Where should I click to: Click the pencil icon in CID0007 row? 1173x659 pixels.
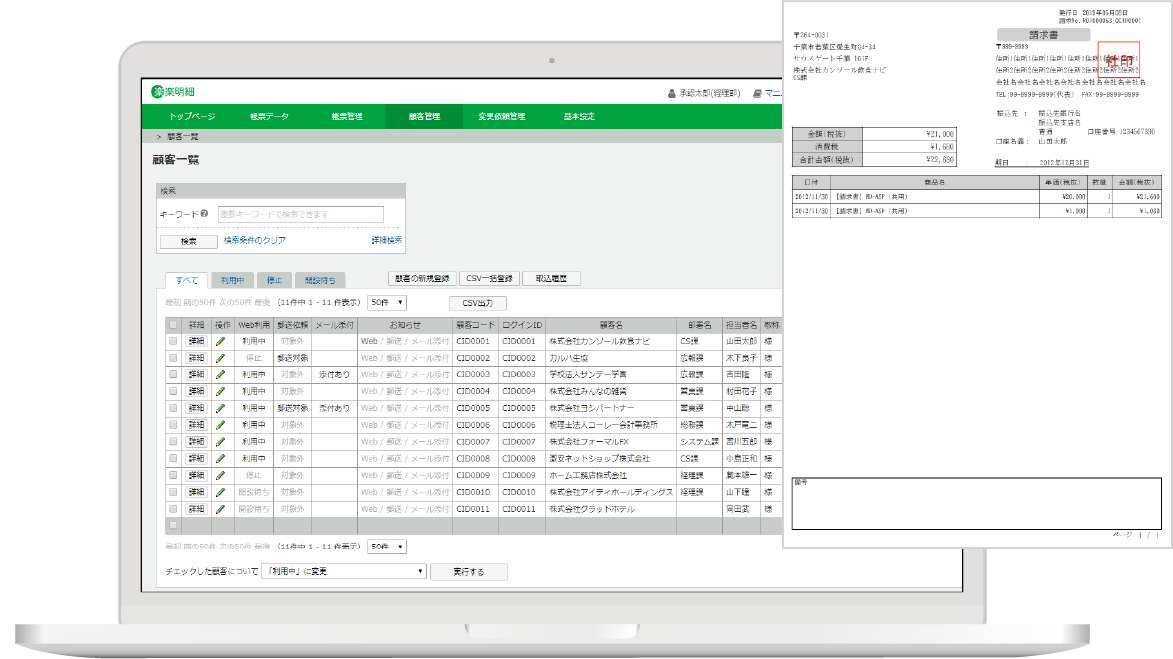point(221,441)
